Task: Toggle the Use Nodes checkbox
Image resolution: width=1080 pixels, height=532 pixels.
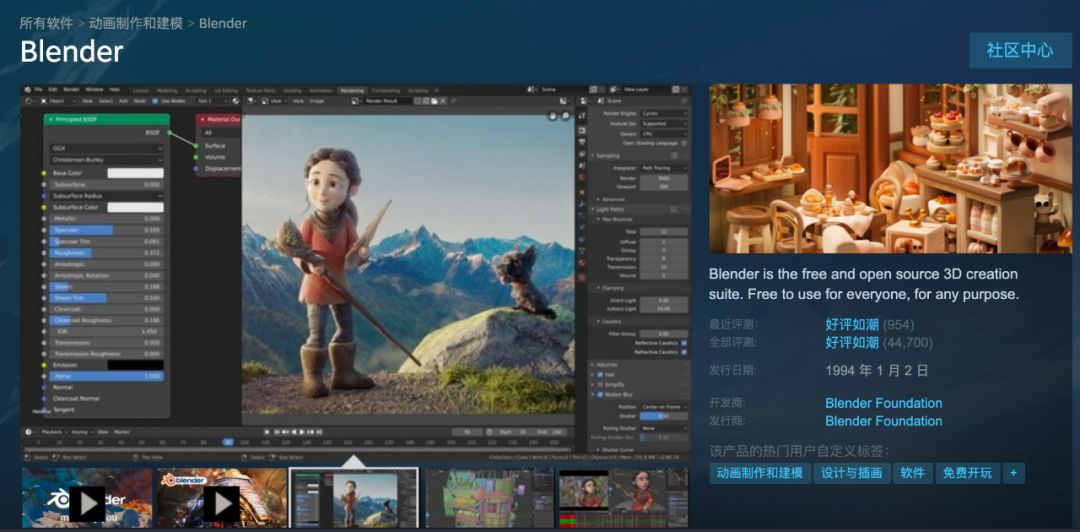Action: coord(155,101)
